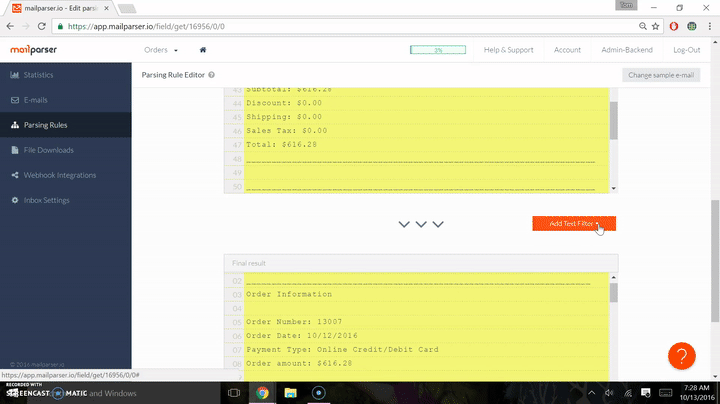
Task: Expand the Add Text Filter dropdown button
Action: (573, 224)
